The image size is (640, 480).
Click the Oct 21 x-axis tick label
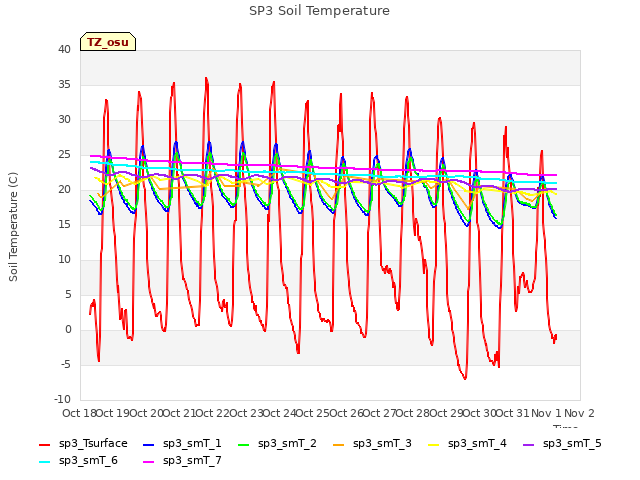(x=180, y=413)
